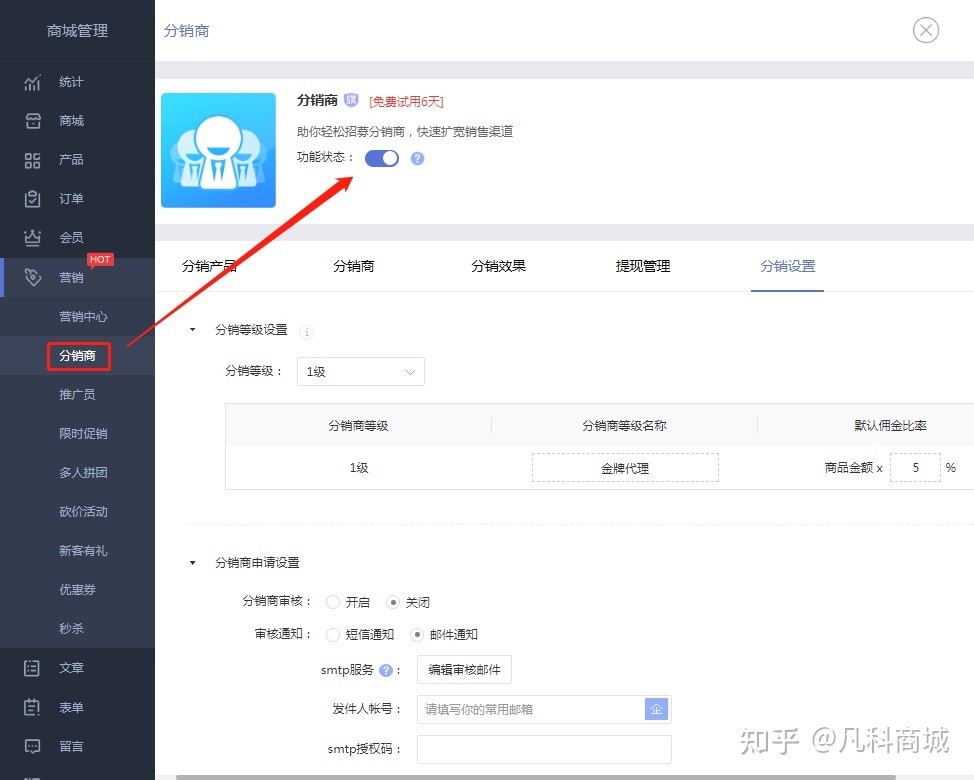Click the flagship badge icon next to 分销商 title
The width and height of the screenshot is (974, 780).
pyautogui.click(x=351, y=100)
